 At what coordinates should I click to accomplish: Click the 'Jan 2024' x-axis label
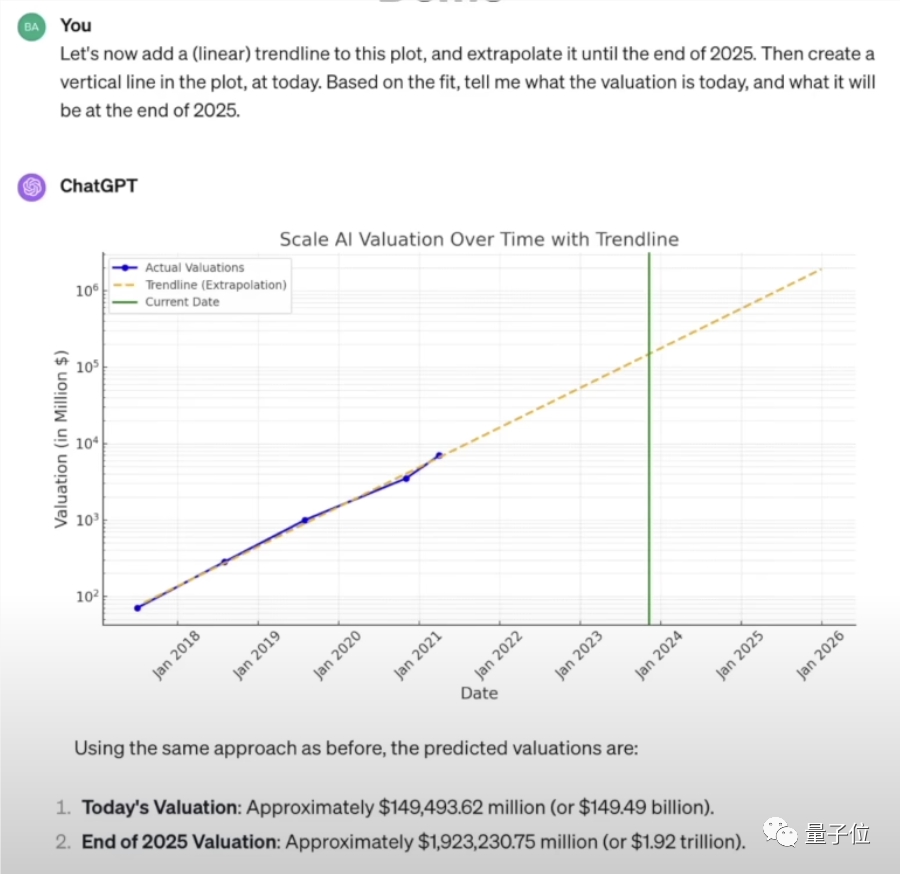(x=660, y=655)
